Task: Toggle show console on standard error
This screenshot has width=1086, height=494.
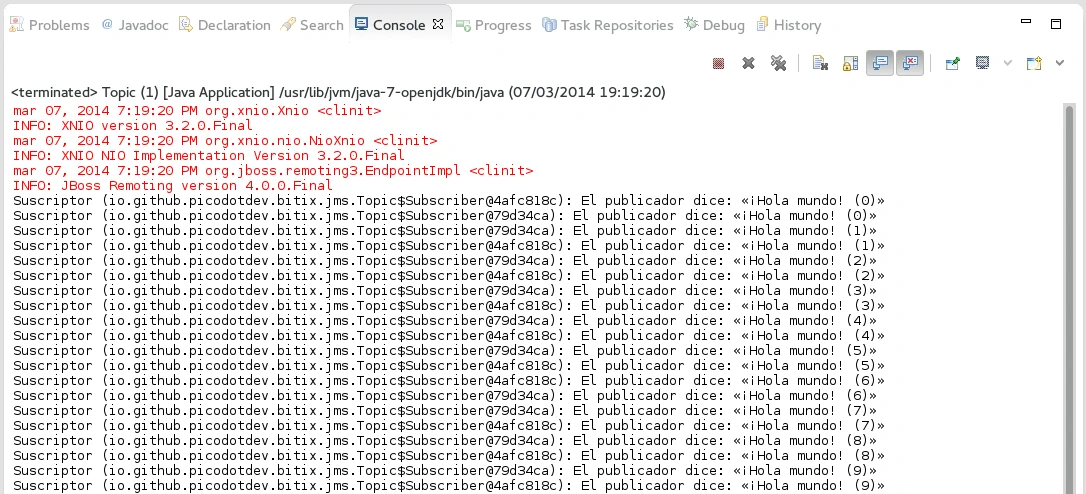Action: coord(910,64)
